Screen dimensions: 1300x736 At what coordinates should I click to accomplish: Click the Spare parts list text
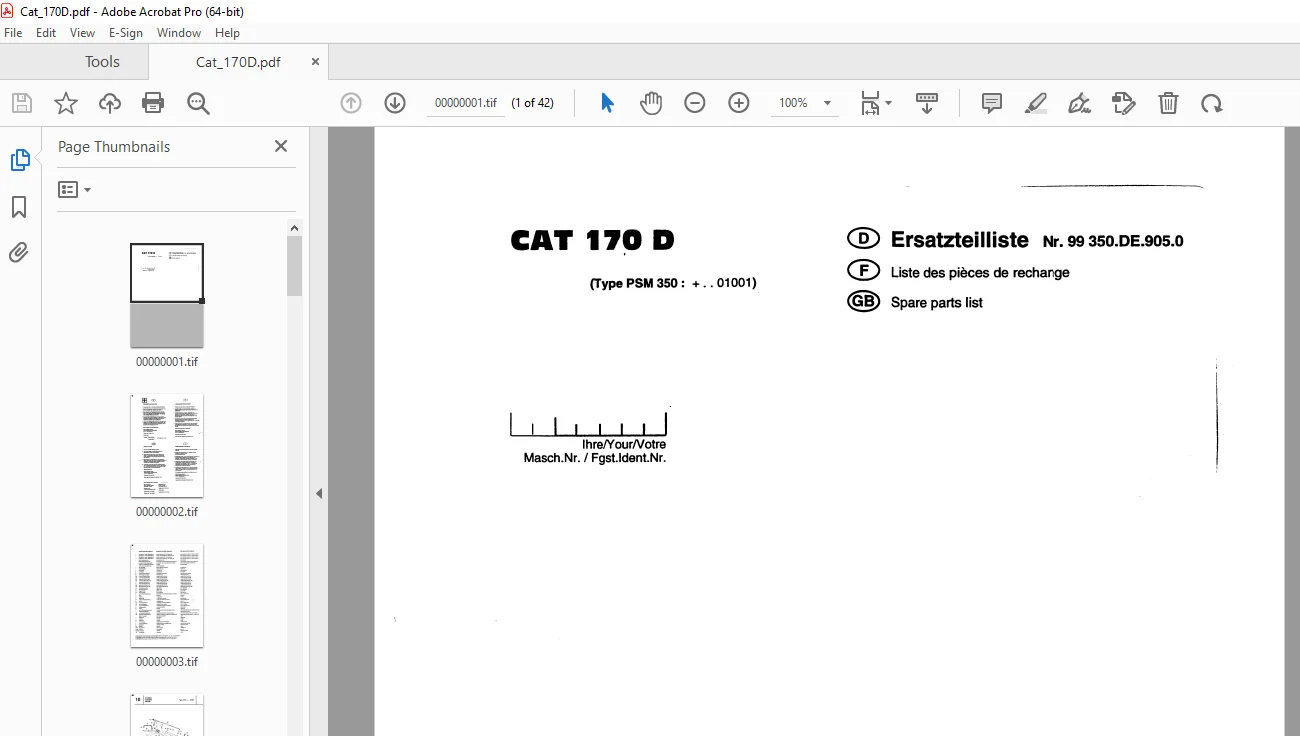[937, 303]
